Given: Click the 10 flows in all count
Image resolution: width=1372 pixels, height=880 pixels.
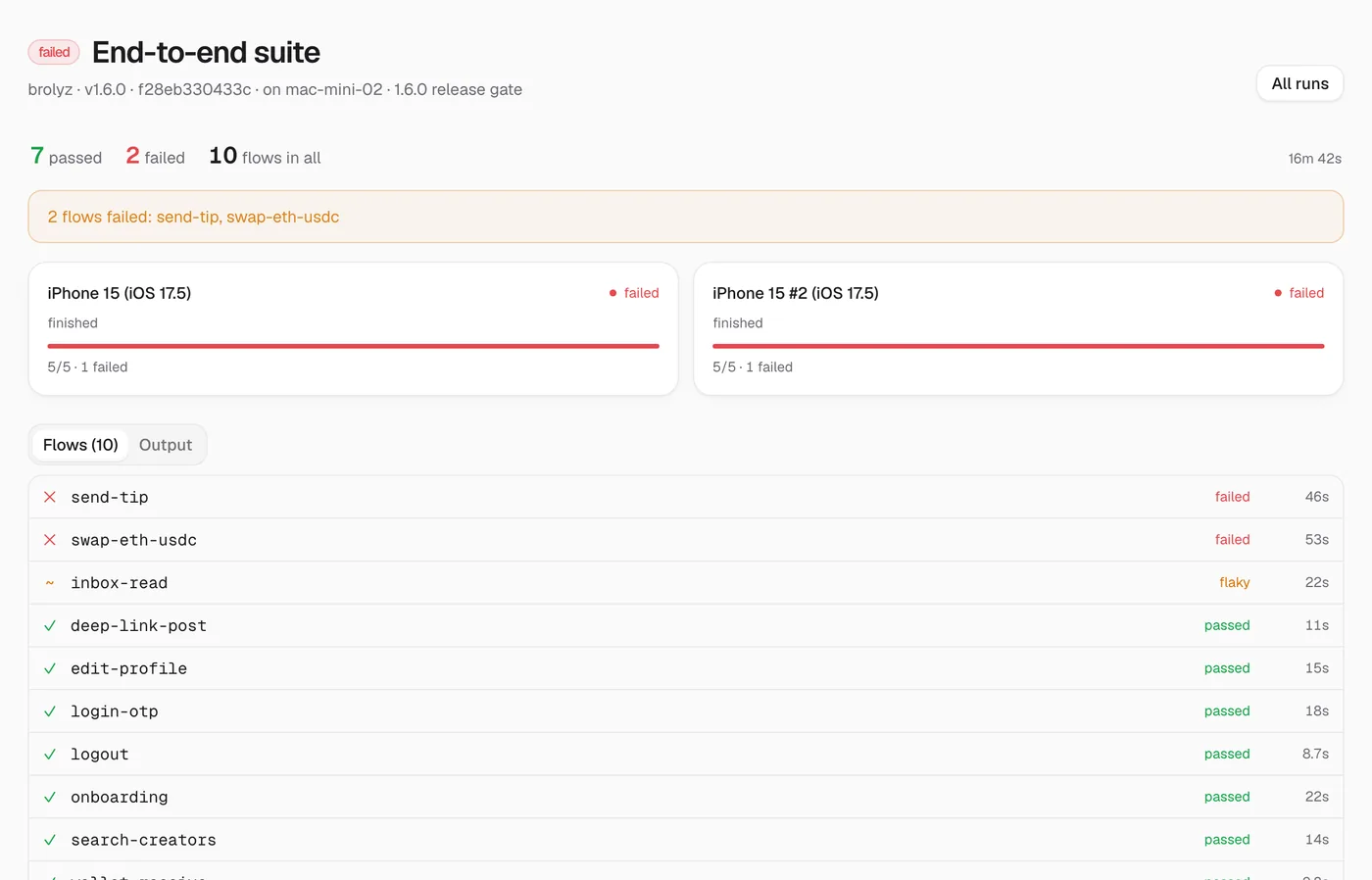Looking at the screenshot, I should (x=265, y=157).
